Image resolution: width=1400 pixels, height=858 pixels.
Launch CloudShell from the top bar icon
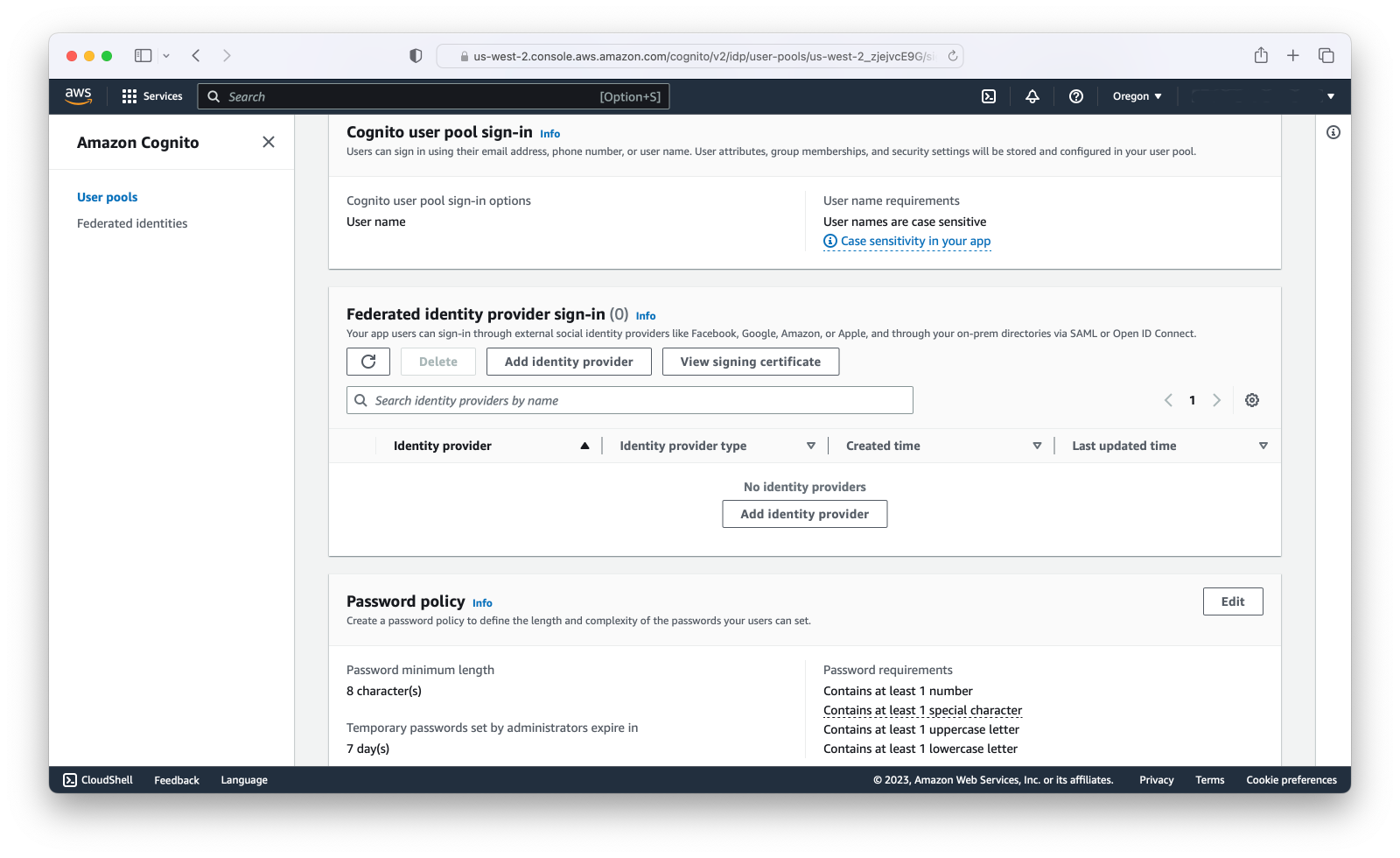click(989, 96)
